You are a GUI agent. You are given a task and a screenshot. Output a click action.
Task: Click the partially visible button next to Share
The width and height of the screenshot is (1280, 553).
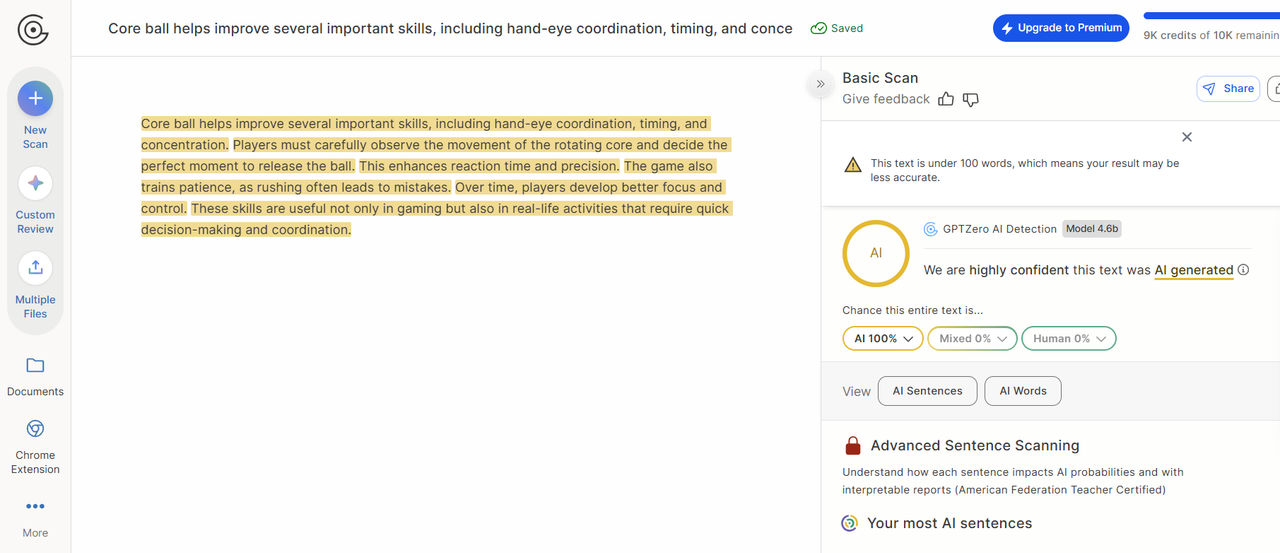(1274, 88)
